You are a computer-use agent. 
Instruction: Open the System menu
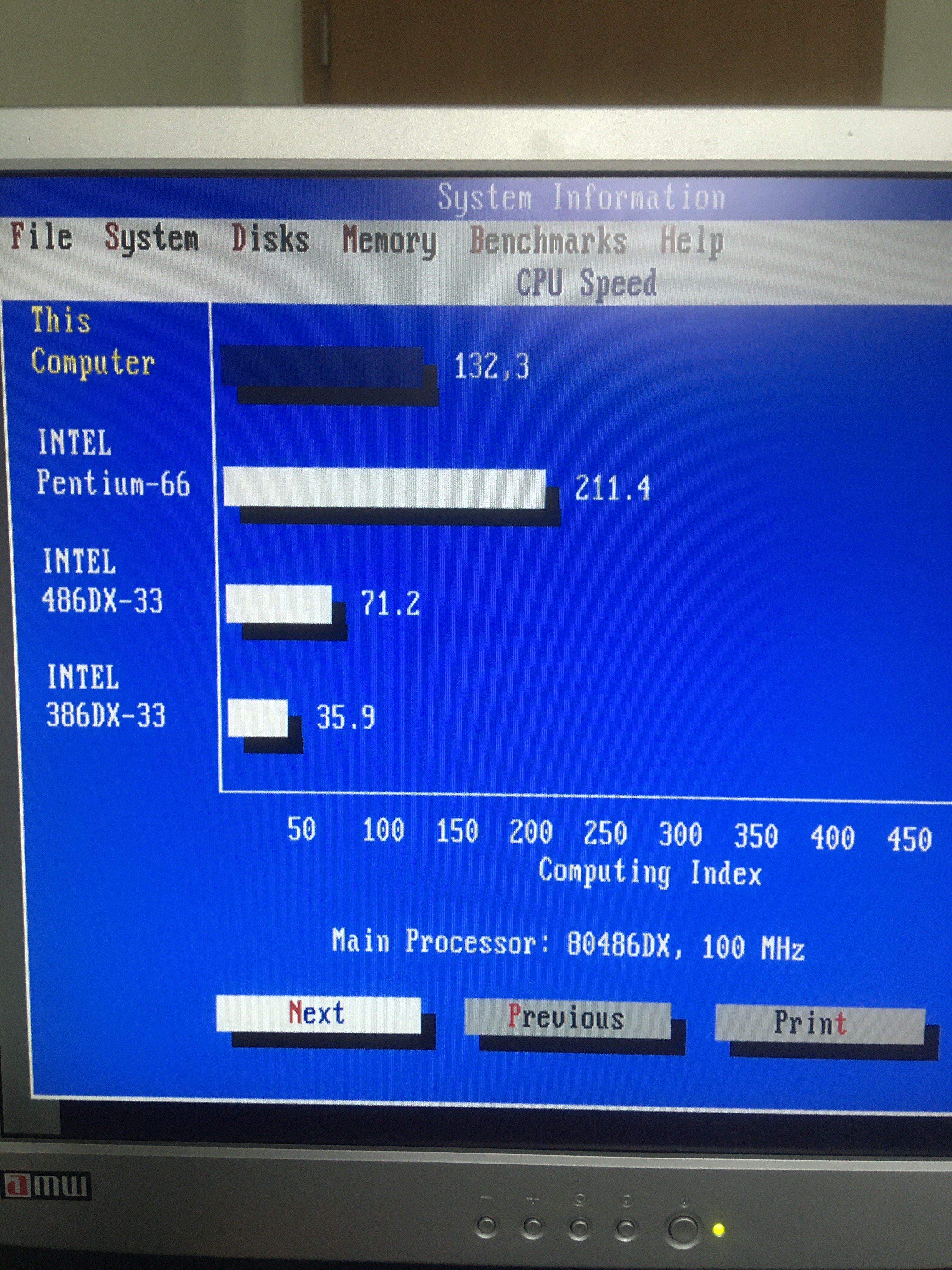click(x=151, y=238)
